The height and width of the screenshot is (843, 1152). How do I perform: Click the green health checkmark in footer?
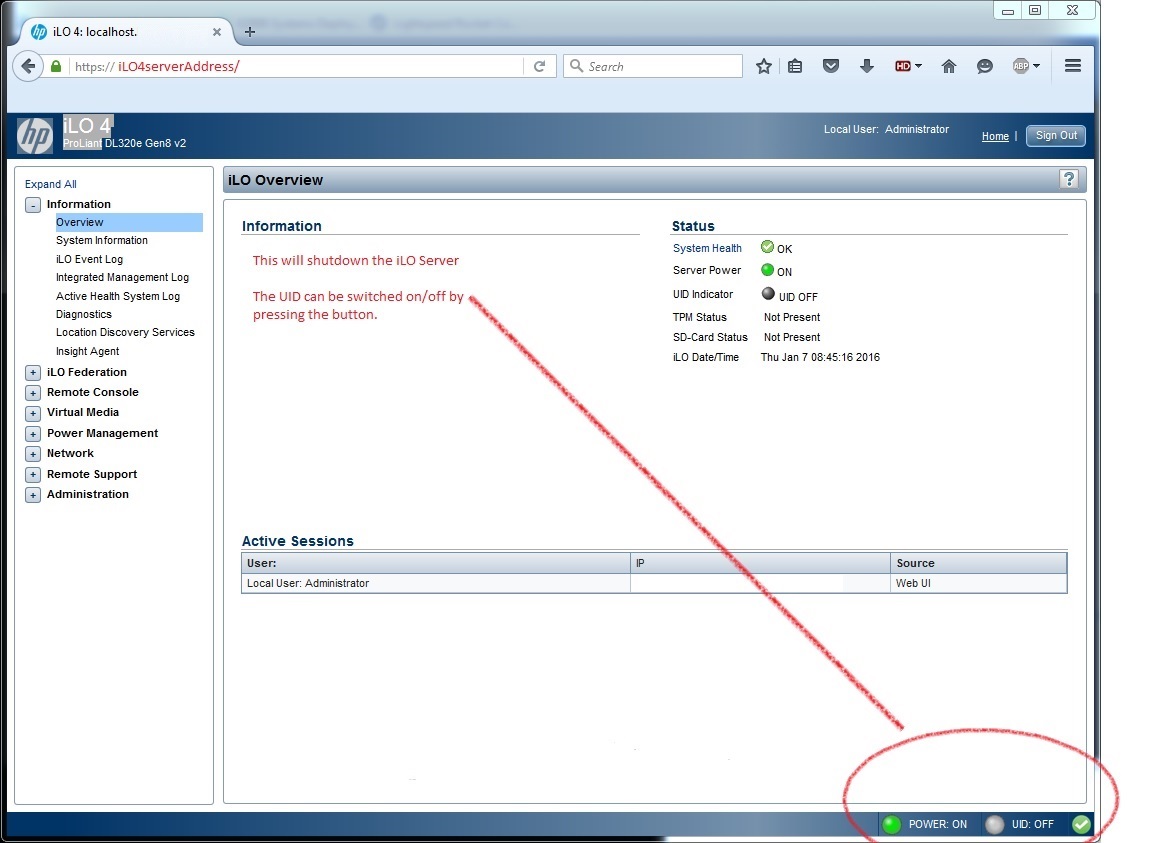pyautogui.click(x=1081, y=825)
